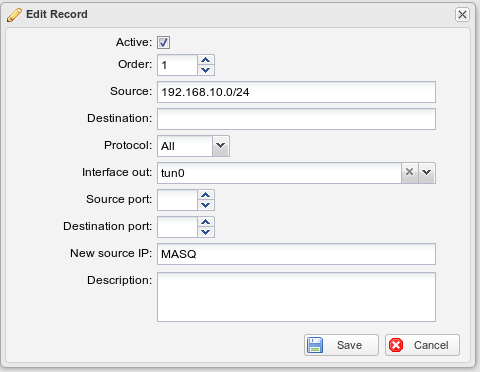This screenshot has height=372, width=480.
Task: Open the Protocol dropdown arrow
Action: pos(220,146)
